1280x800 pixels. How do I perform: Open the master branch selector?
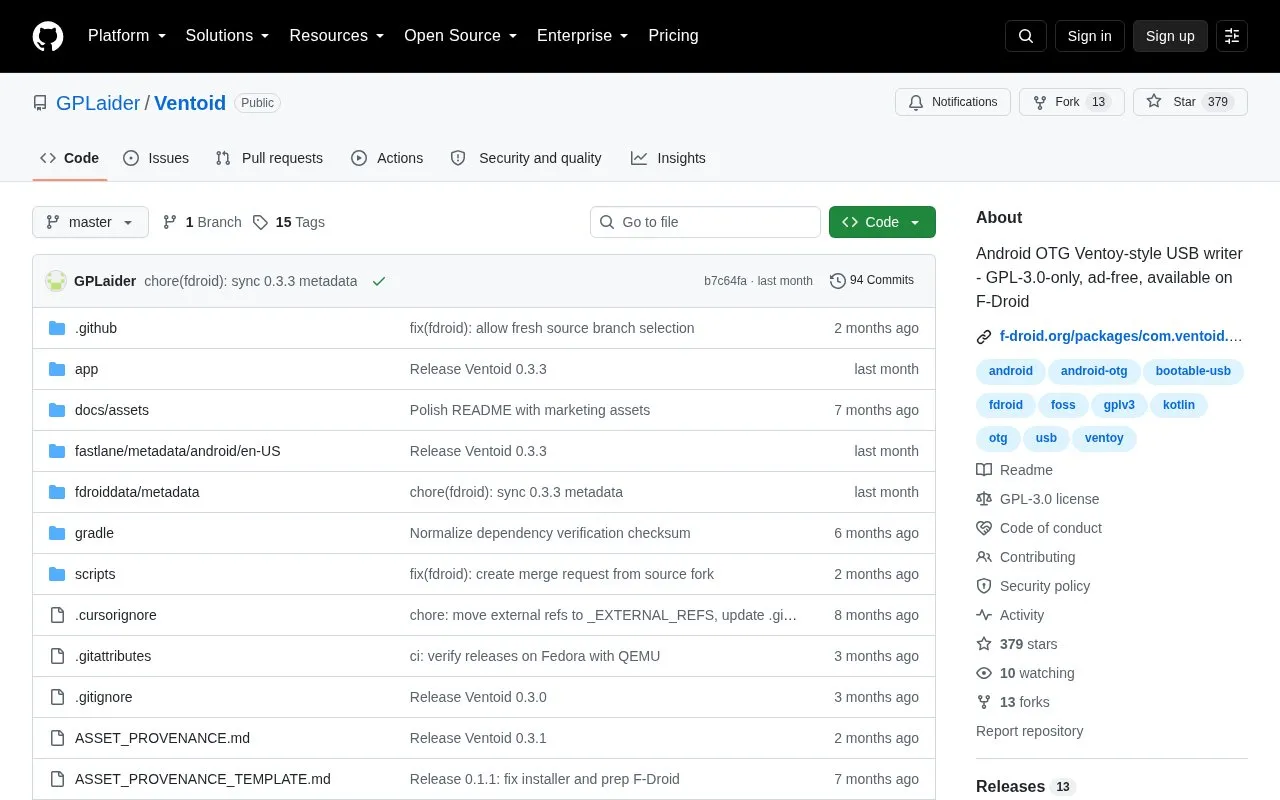tap(90, 222)
